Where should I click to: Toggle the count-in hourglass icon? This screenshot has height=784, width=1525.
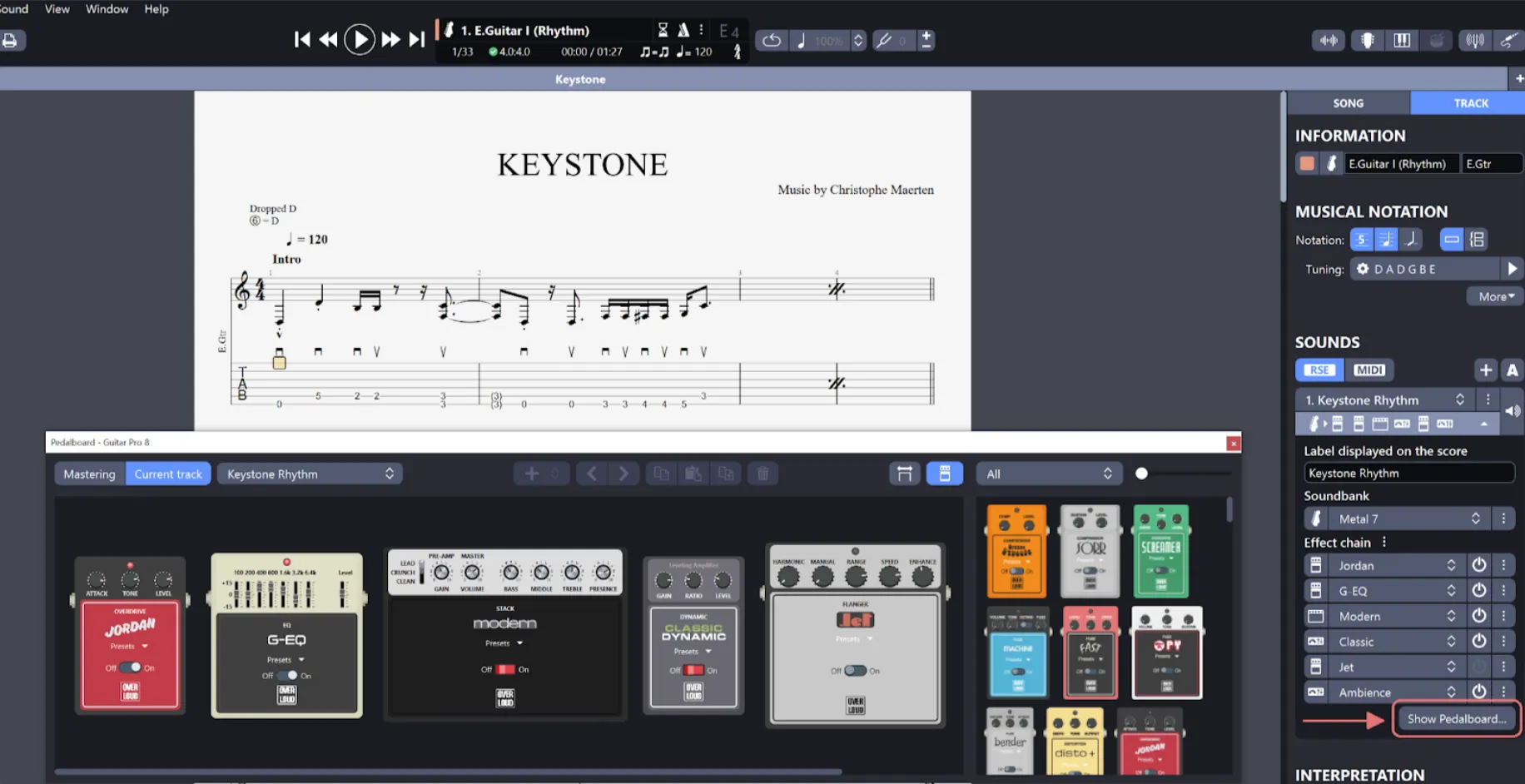(x=663, y=30)
